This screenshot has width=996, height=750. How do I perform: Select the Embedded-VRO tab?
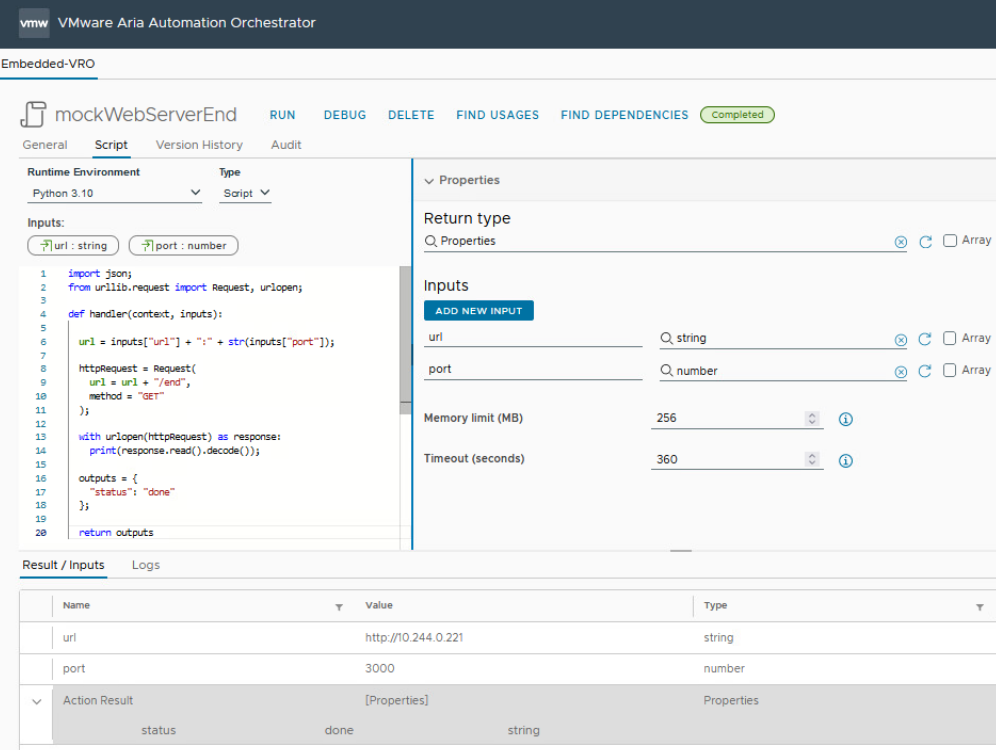[x=48, y=64]
